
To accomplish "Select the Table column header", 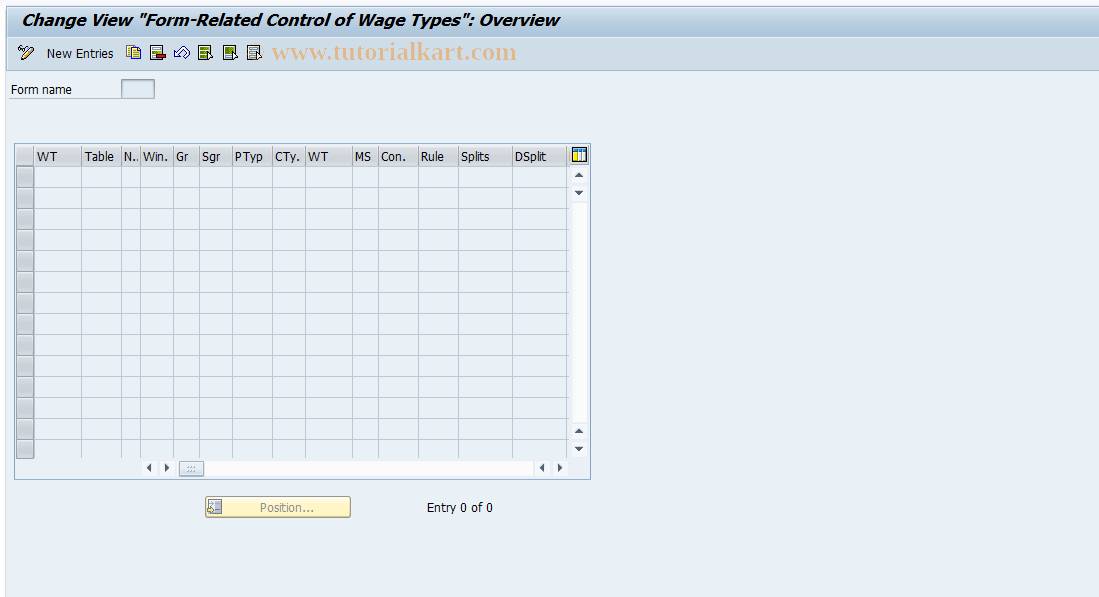I will click(101, 156).
